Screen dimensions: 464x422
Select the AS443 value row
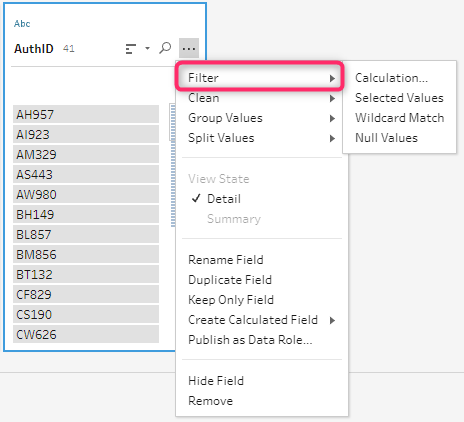(x=86, y=174)
